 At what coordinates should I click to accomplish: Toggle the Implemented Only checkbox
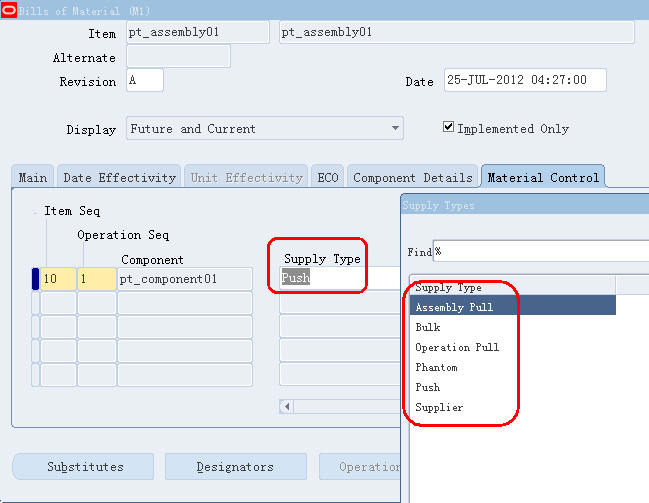click(x=448, y=127)
